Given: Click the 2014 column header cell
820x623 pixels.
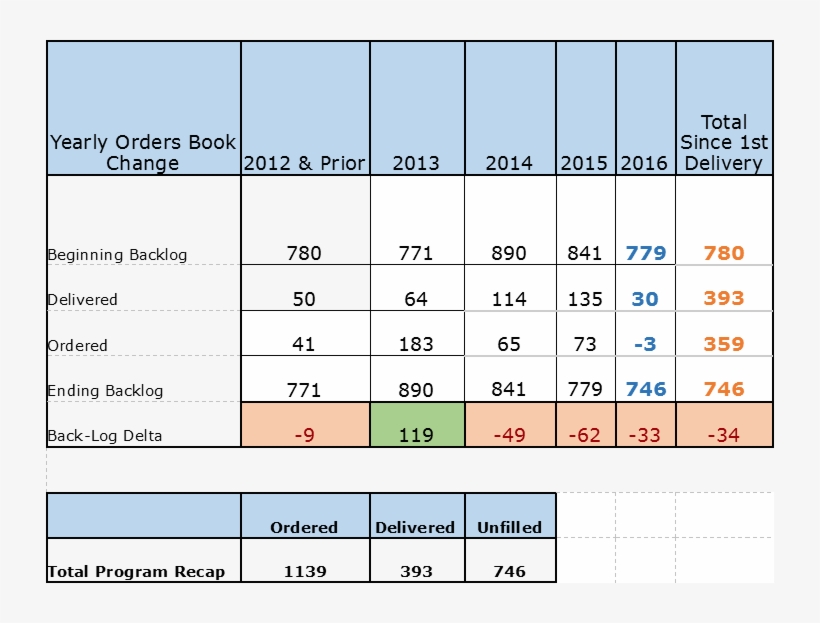Looking at the screenshot, I should pos(509,163).
